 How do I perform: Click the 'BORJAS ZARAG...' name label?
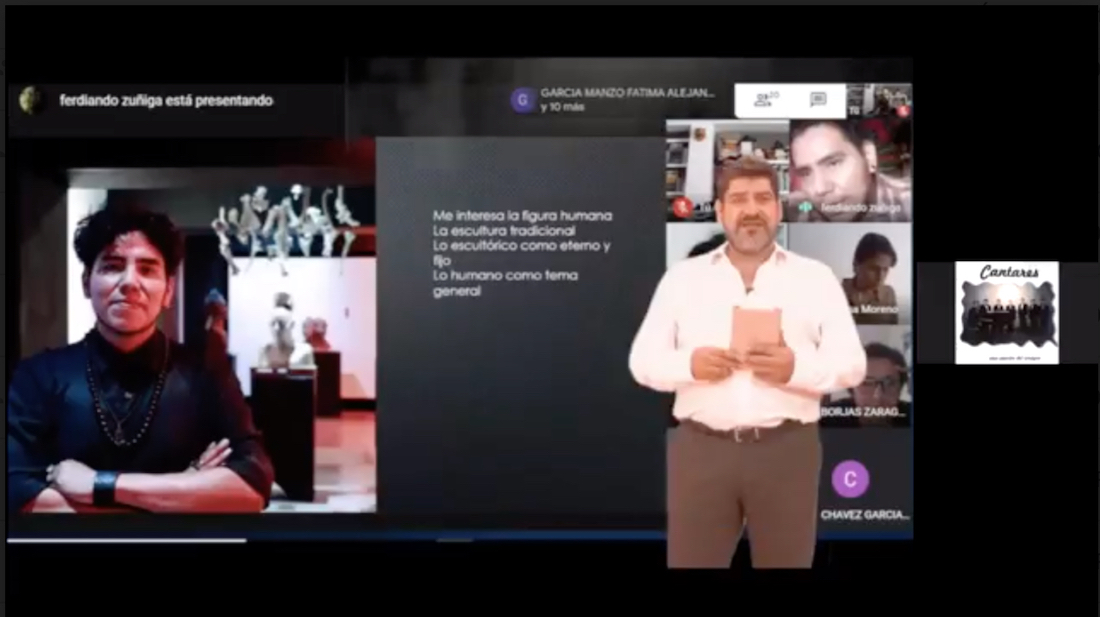[864, 412]
